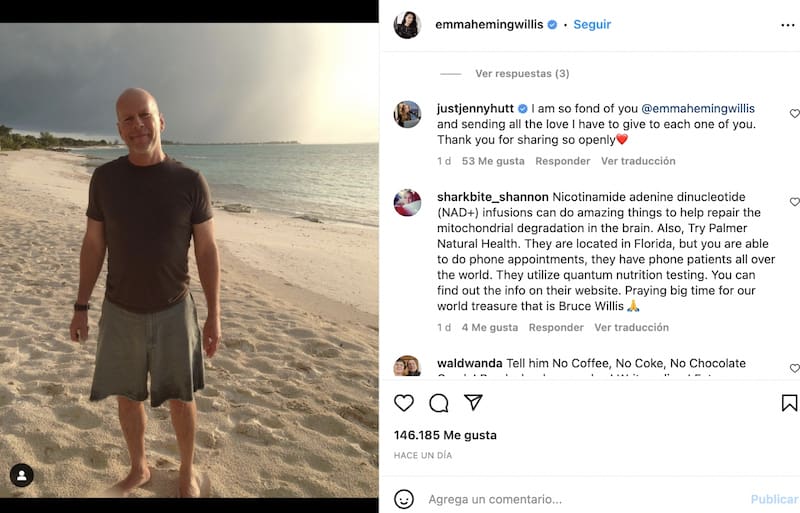
Task: Click Seguir to follow emmahemingwillis
Action: click(x=592, y=25)
